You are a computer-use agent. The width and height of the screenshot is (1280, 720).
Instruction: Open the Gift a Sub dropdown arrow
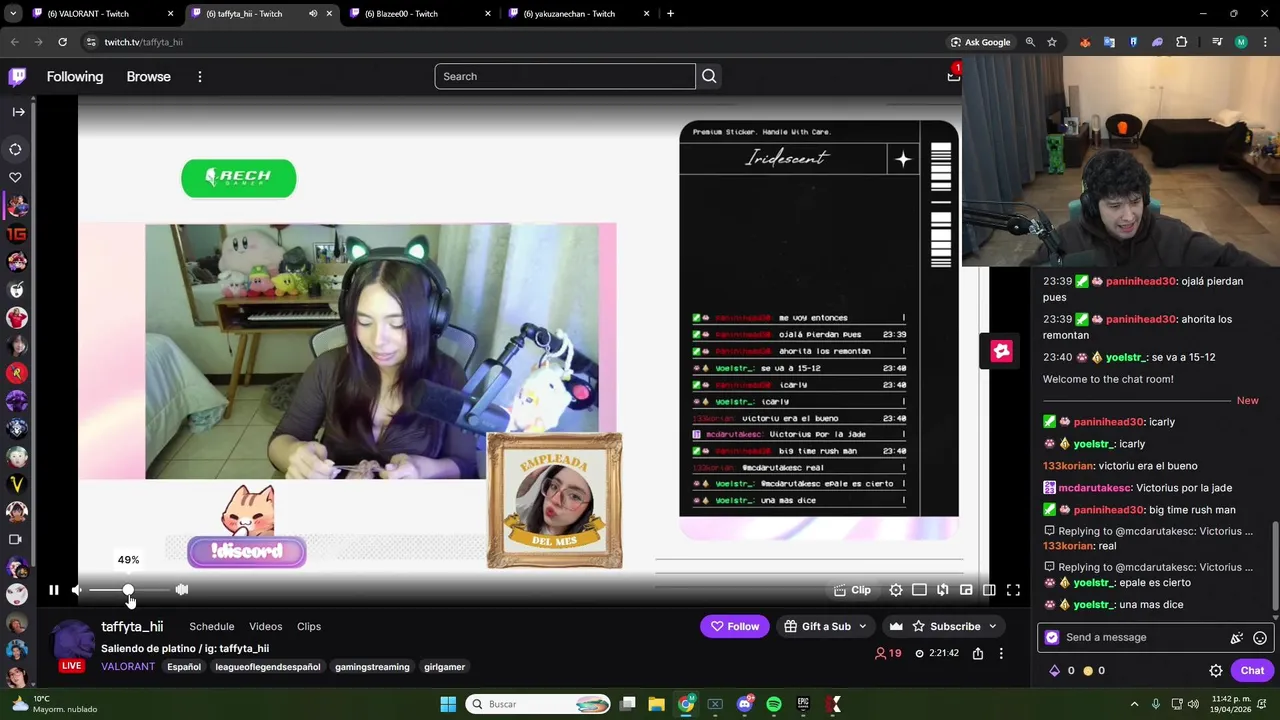pyautogui.click(x=862, y=626)
